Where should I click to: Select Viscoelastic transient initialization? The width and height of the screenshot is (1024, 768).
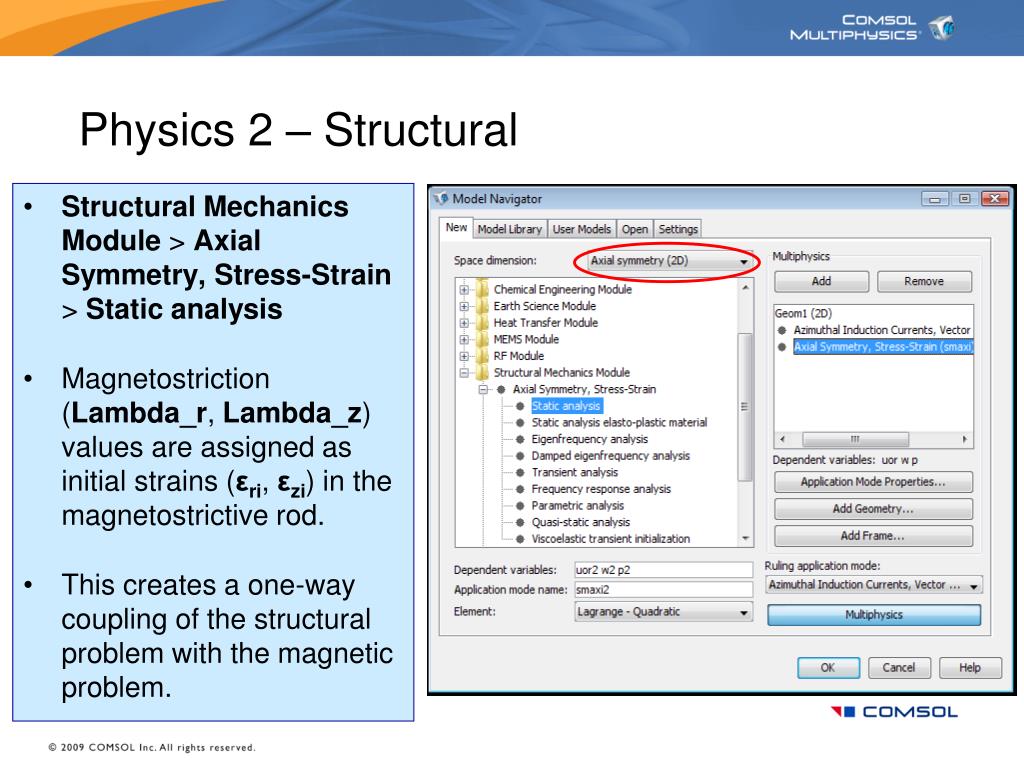[611, 539]
